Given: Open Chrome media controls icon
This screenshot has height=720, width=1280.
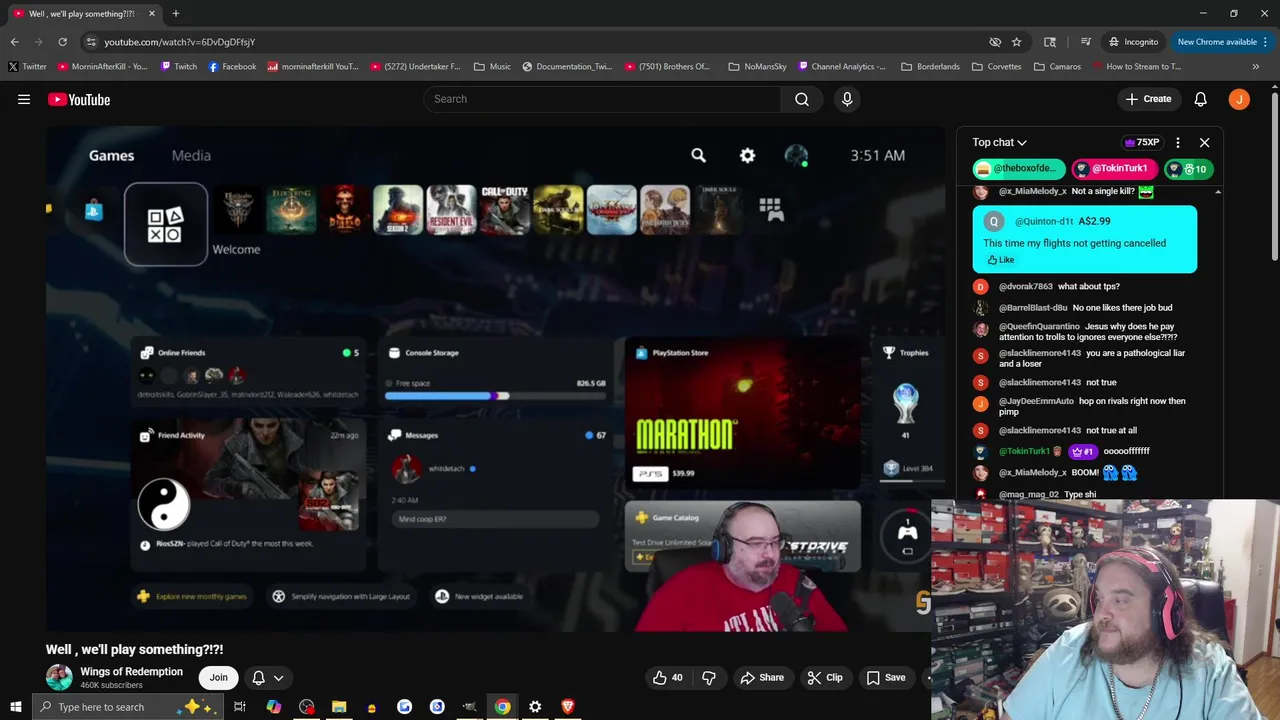Looking at the screenshot, I should tap(1086, 42).
